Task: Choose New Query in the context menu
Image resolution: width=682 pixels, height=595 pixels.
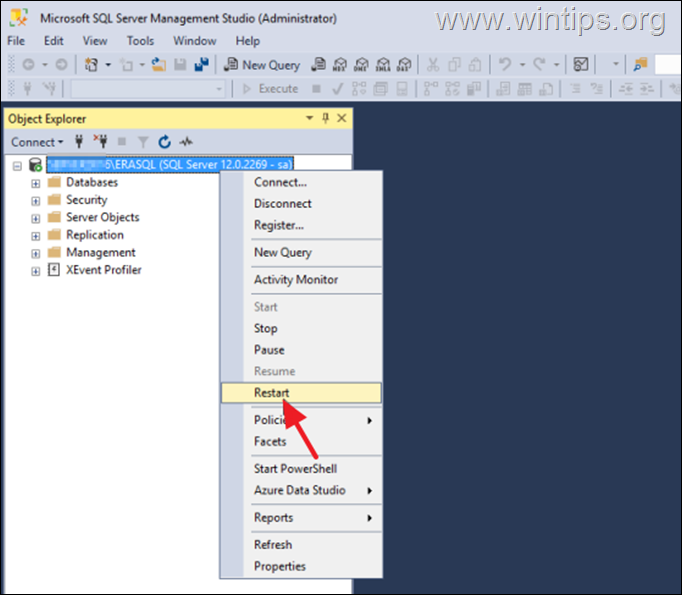Action: coord(301,252)
